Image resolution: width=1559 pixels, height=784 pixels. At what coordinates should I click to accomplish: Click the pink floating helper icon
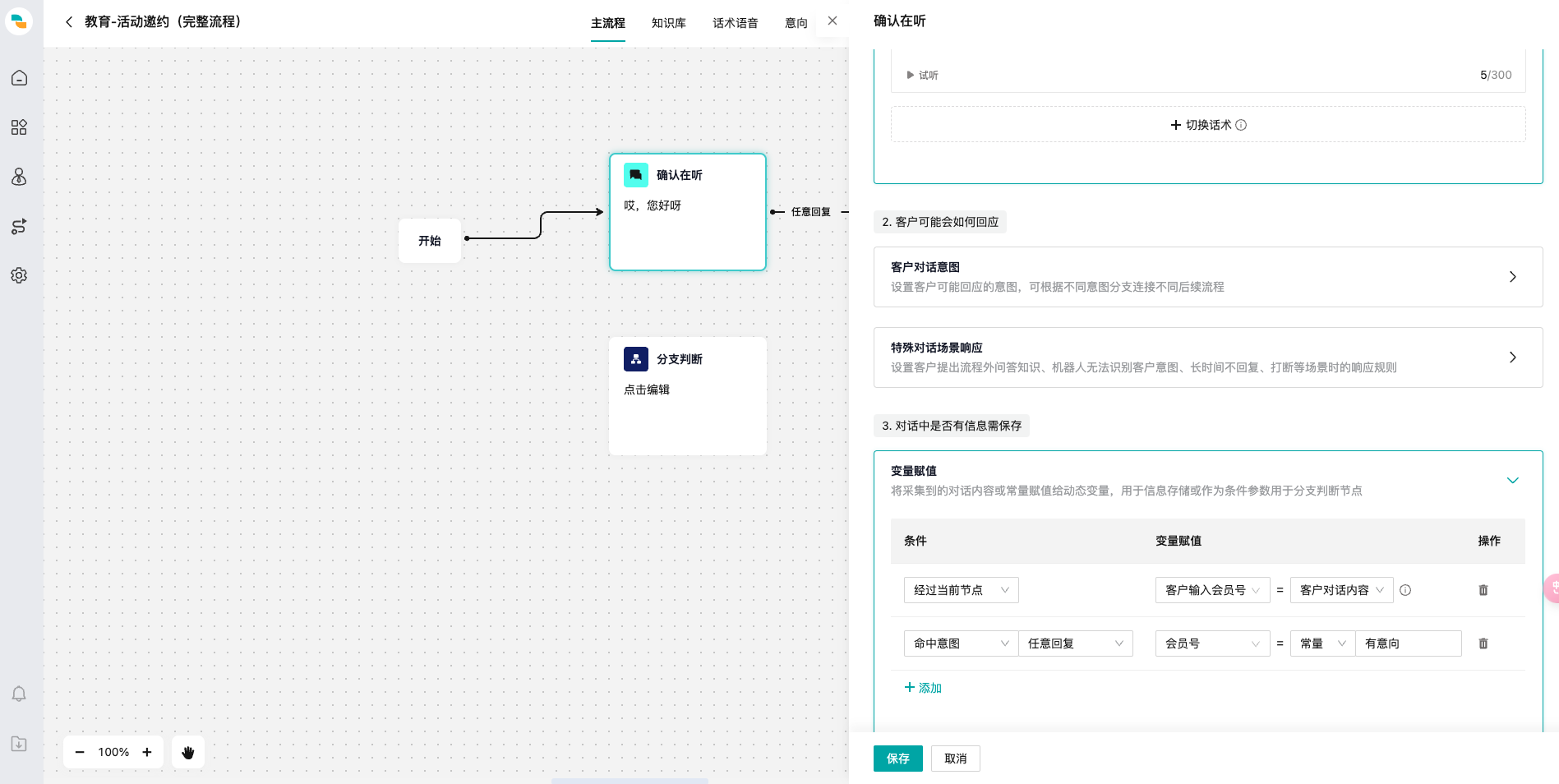1552,588
